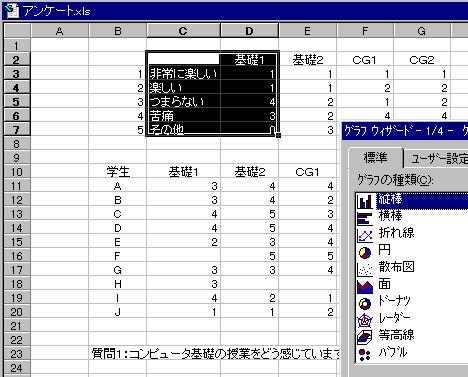Select row 2 header
The width and height of the screenshot is (468, 377).
17,60
